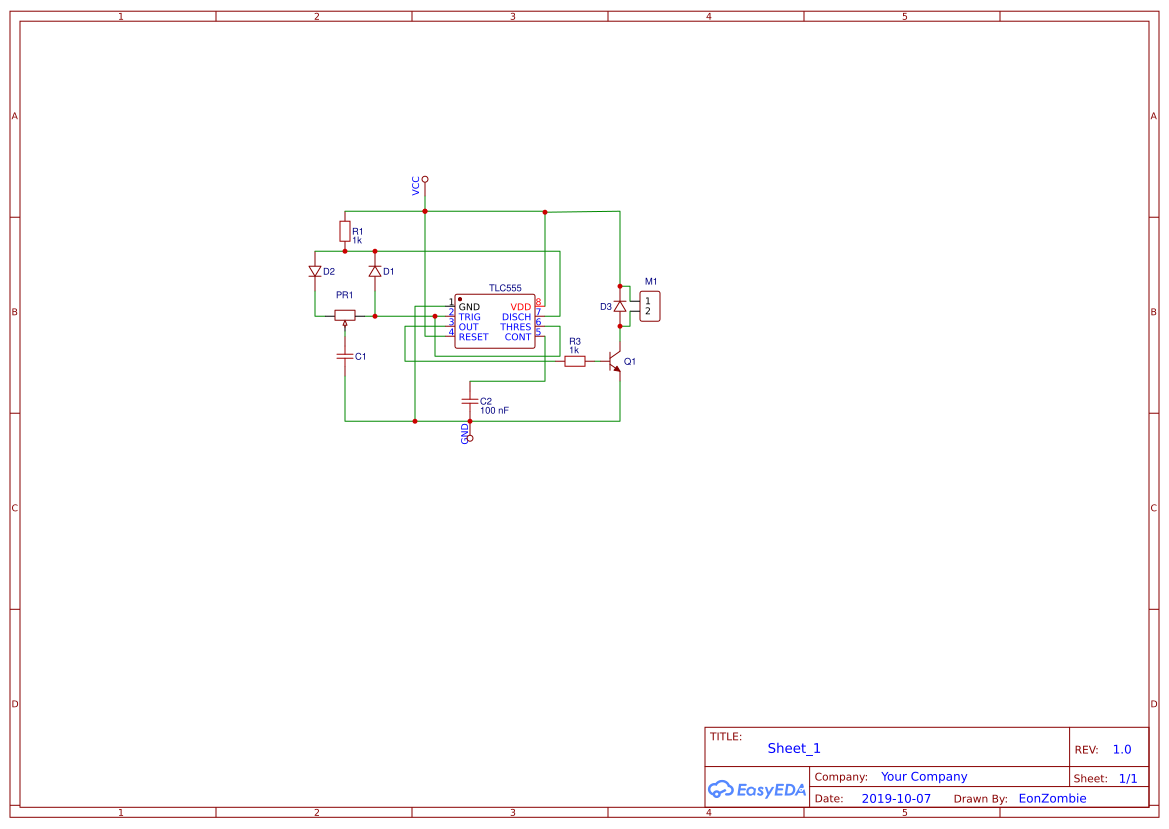The image size is (1169, 829).
Task: Click pin 3 OUT of the TLC555
Action: coord(450,327)
